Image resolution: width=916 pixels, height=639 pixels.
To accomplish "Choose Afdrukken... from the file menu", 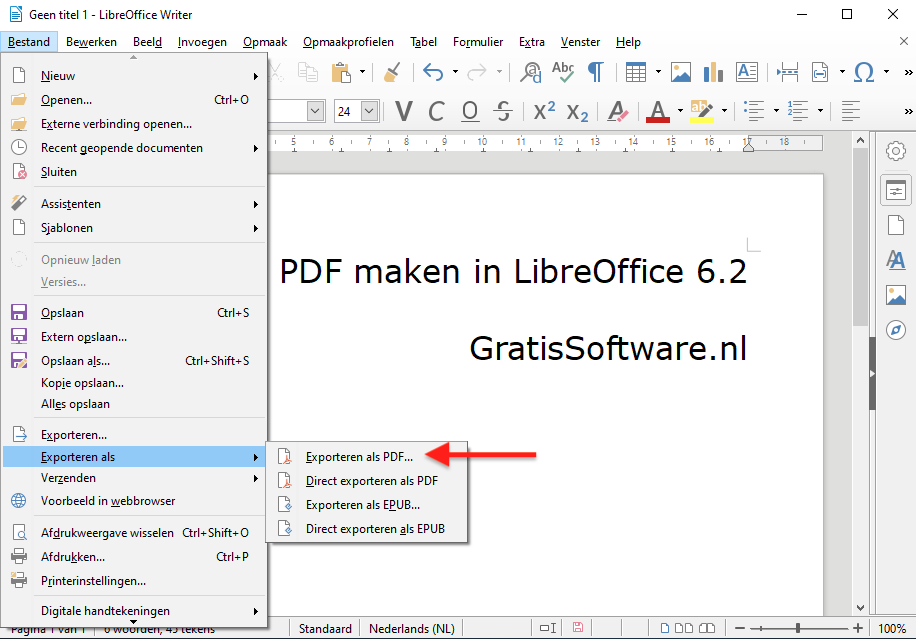I will pos(72,557).
